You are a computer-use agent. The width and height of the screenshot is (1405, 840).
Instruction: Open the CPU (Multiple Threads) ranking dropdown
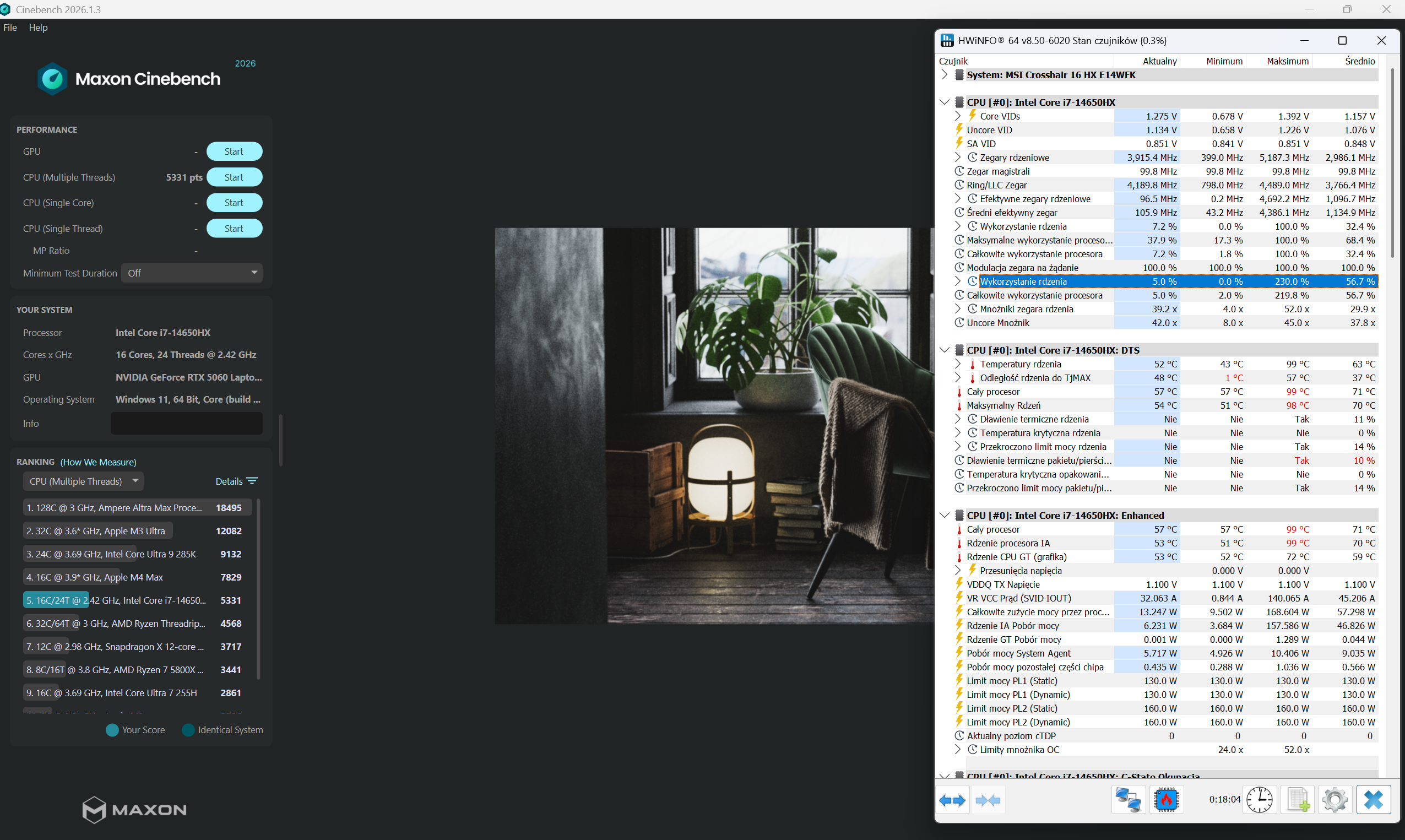(83, 481)
